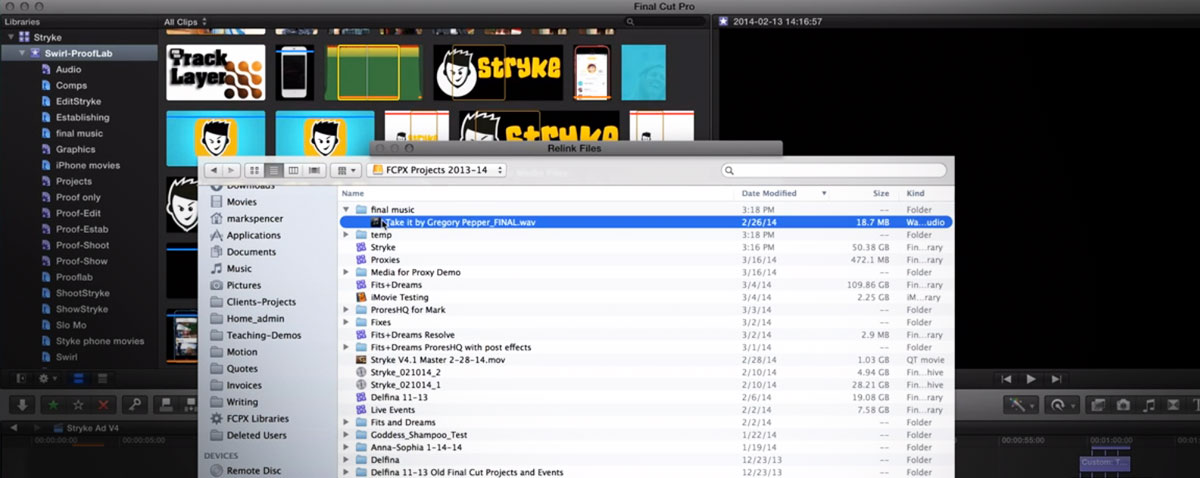Select the EditStryke keyword collection
The height and width of the screenshot is (478, 1200).
click(79, 101)
